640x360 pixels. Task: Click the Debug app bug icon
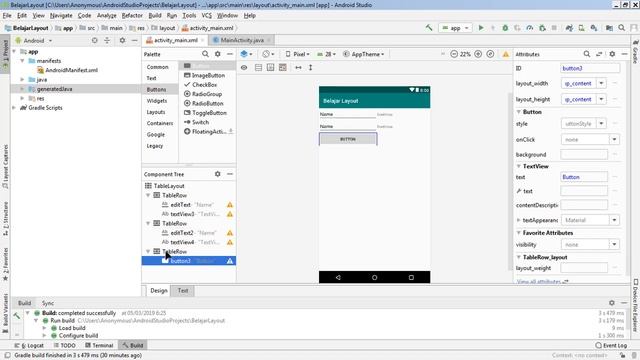tap(505, 28)
